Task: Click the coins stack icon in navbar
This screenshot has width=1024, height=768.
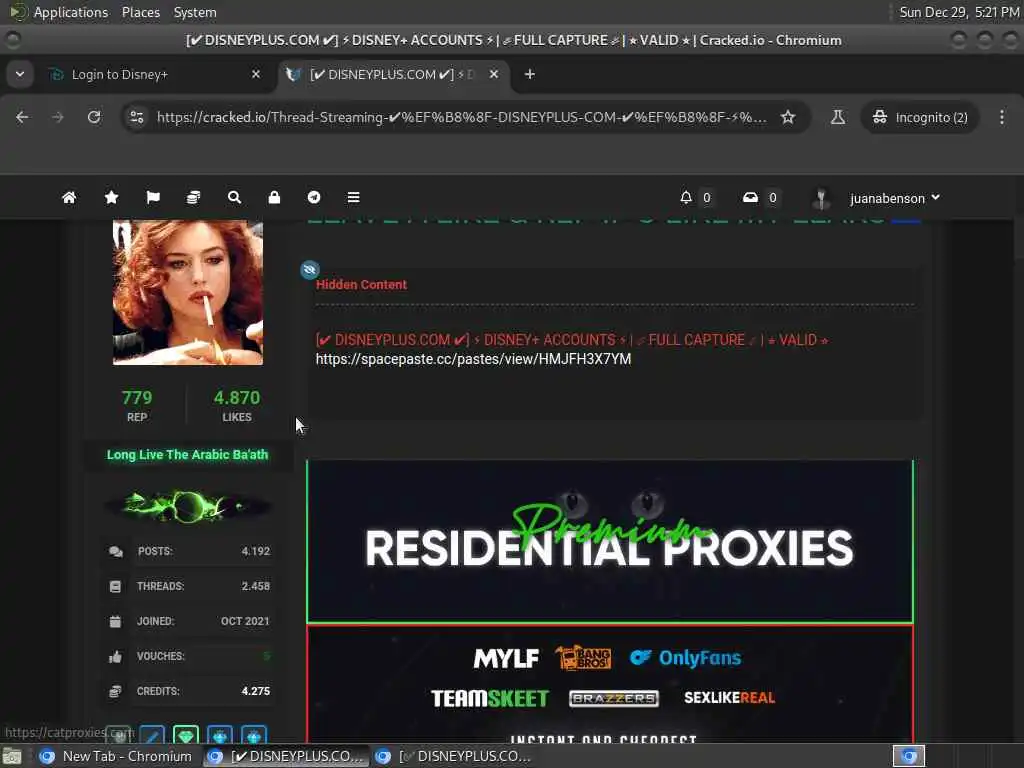Action: pyautogui.click(x=193, y=197)
